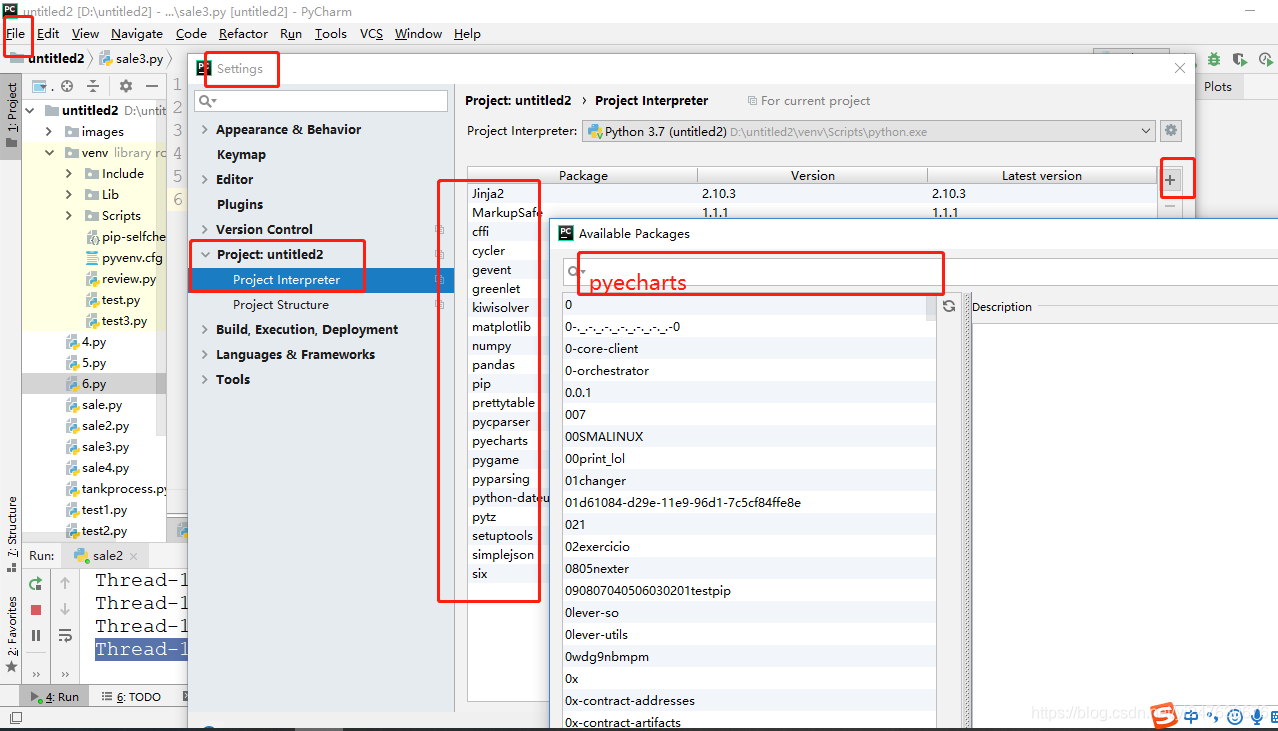Select matplotlib in installed packages

pos(502,327)
